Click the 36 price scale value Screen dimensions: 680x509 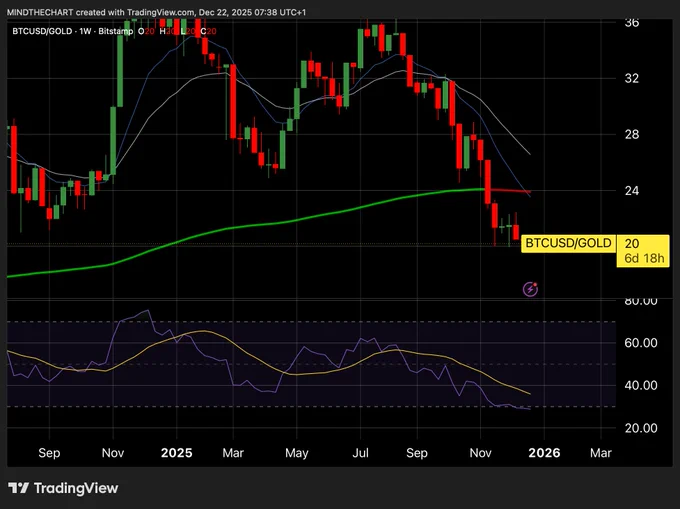(x=632, y=23)
